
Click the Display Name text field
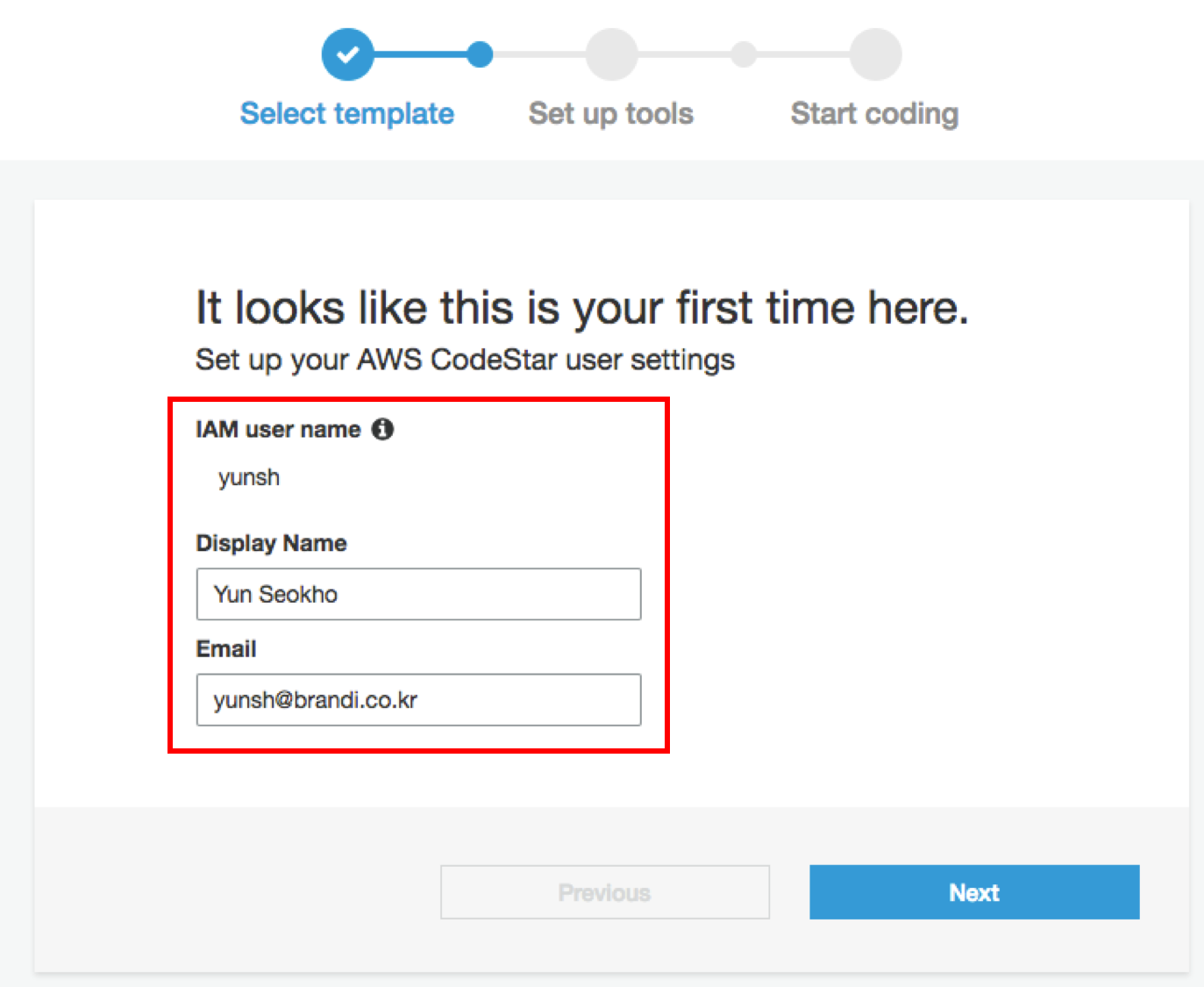(x=418, y=594)
